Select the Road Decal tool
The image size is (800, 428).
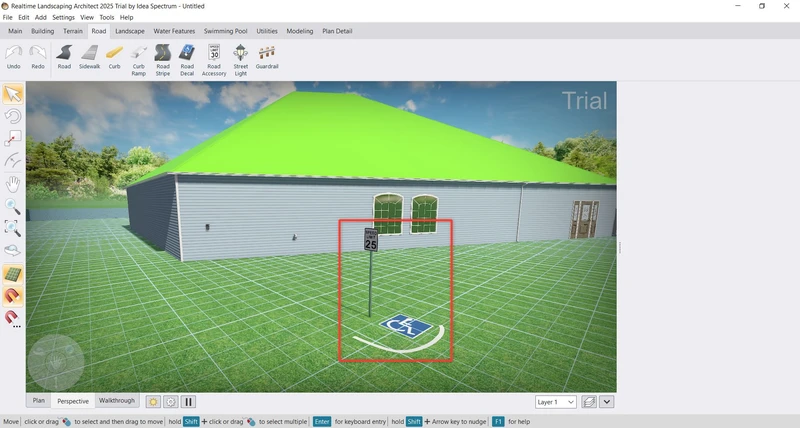[187, 58]
